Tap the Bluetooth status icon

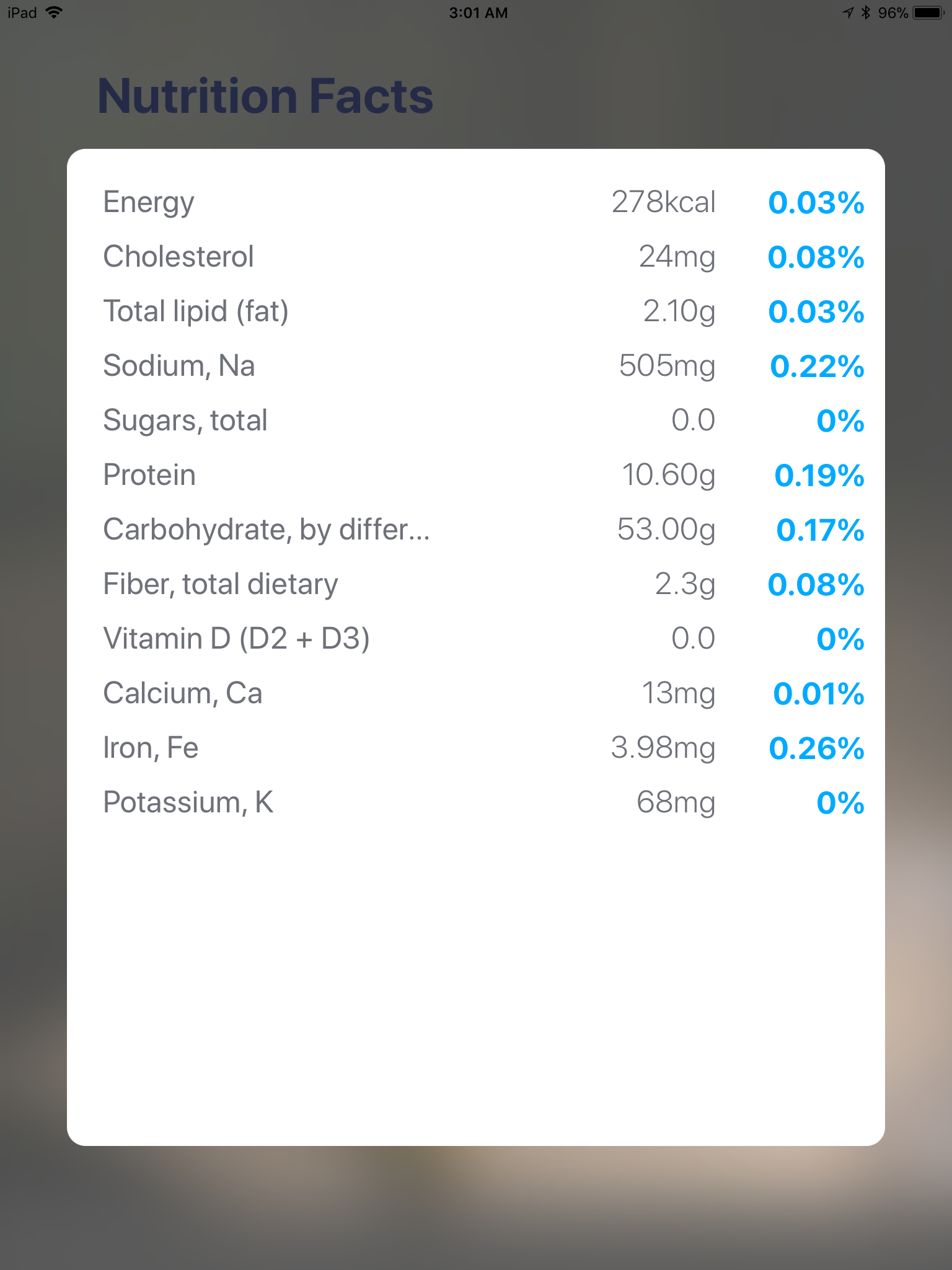tap(866, 12)
